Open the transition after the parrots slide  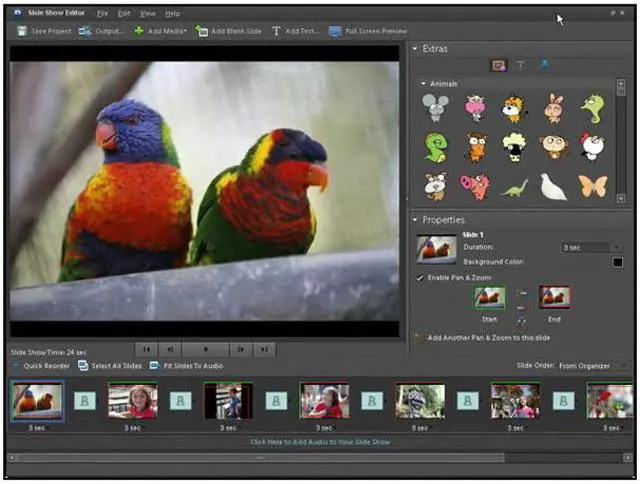[85, 401]
